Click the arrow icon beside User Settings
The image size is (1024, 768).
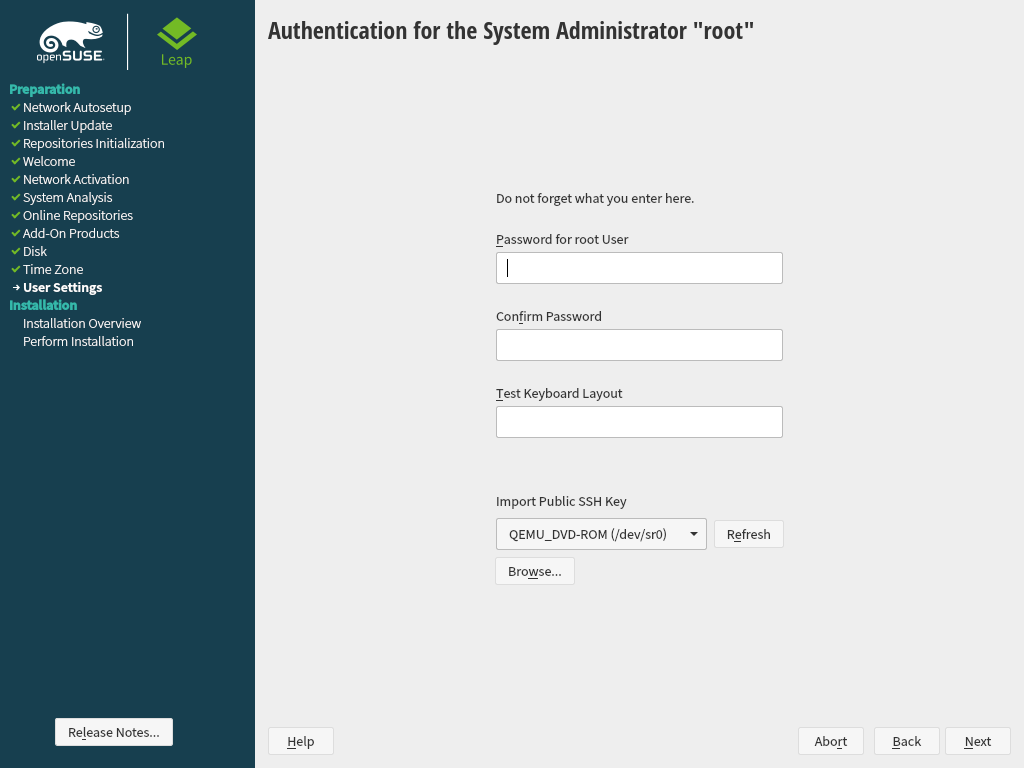point(16,287)
